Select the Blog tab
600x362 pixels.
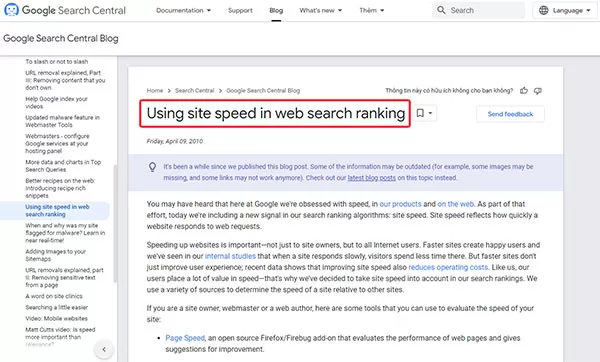tap(276, 10)
